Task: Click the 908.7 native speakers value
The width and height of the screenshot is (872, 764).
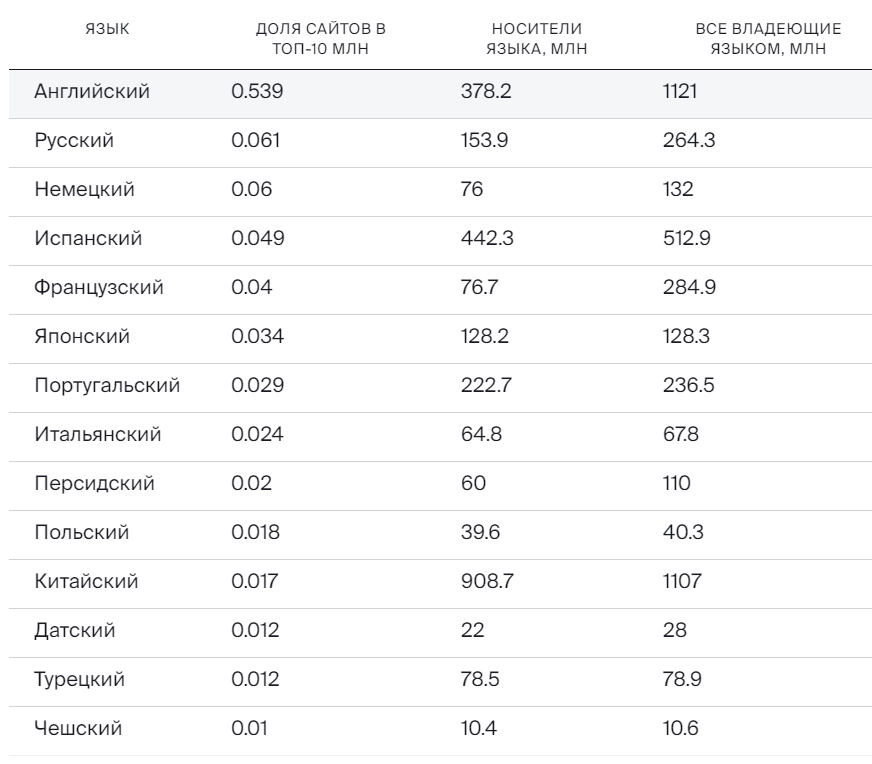Action: (486, 582)
